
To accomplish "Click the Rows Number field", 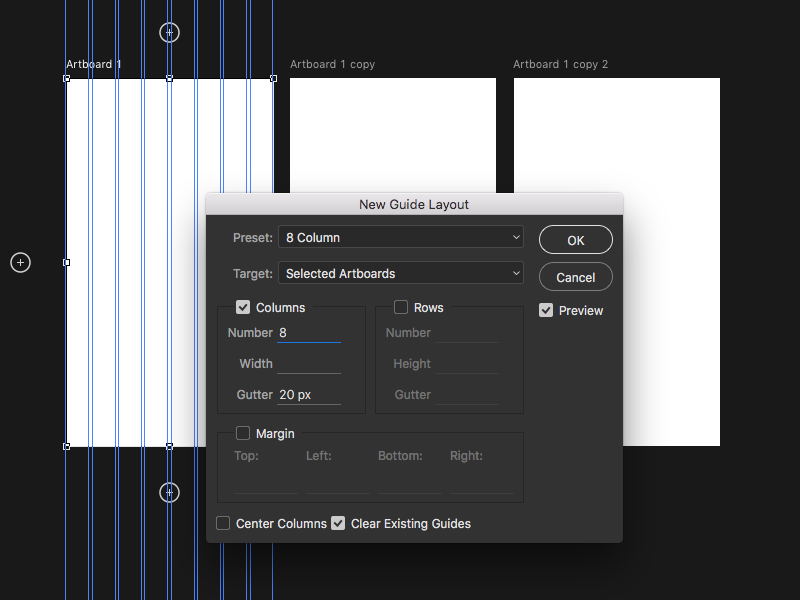I will [x=467, y=333].
